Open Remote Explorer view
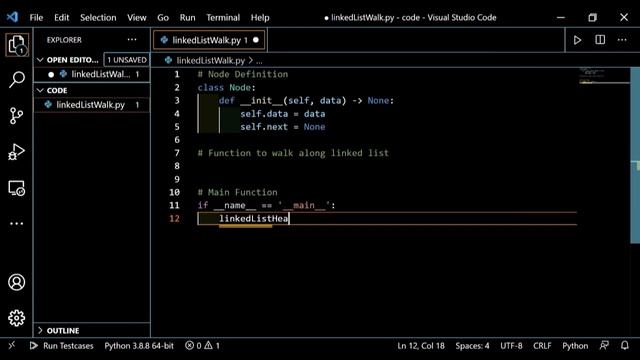640x360 pixels. 17,188
